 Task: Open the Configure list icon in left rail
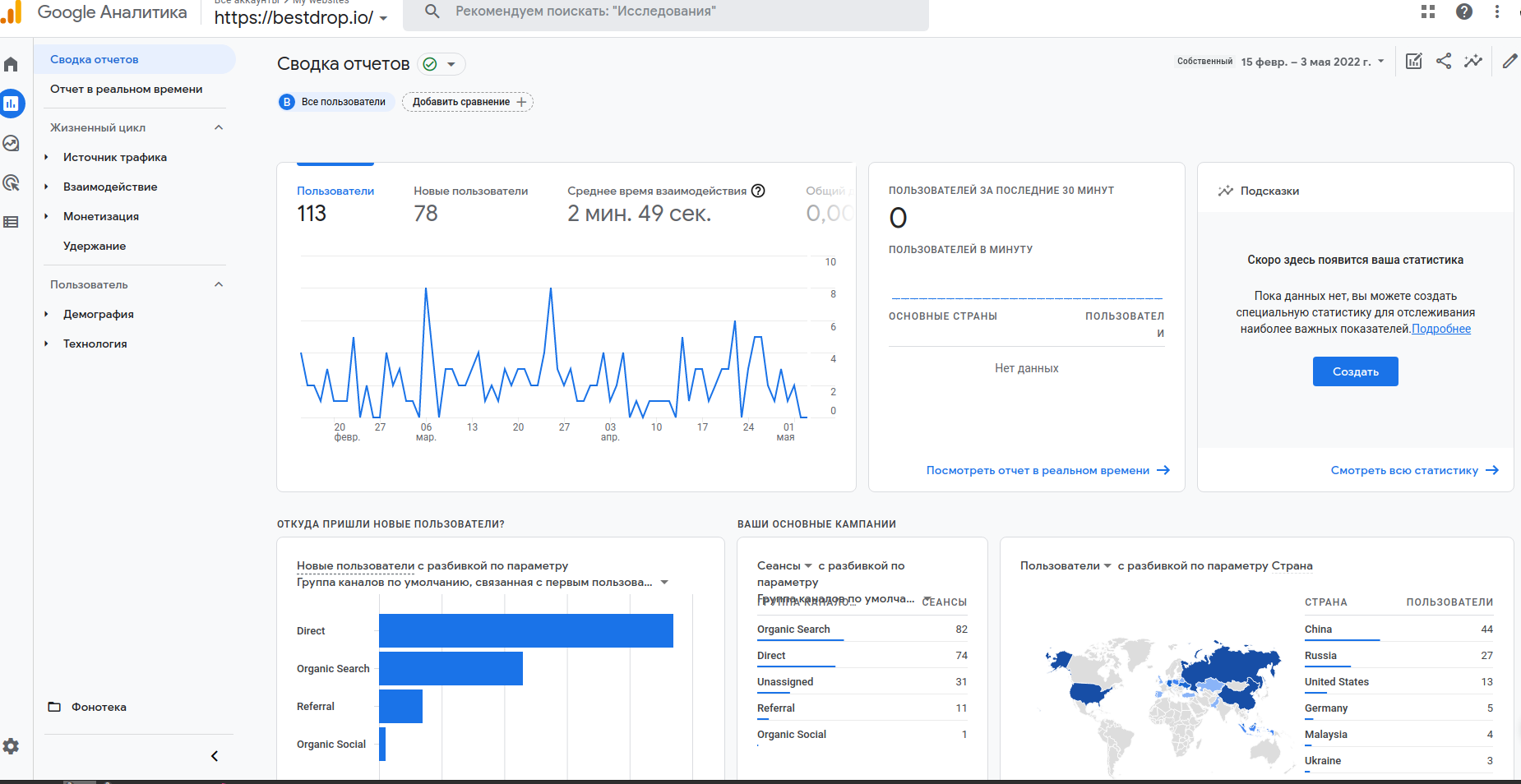tap(12, 222)
